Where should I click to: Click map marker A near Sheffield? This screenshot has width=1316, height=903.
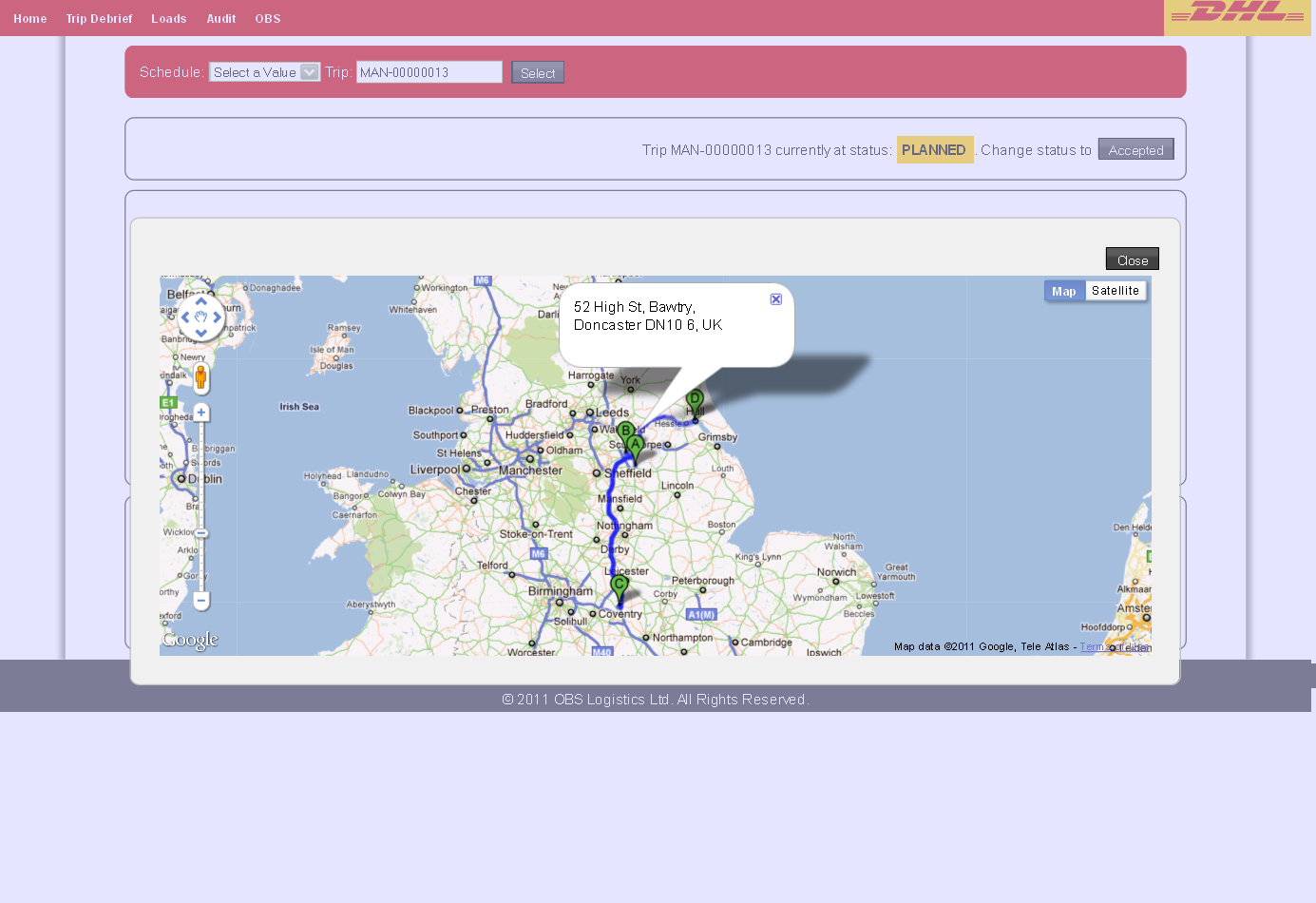636,447
